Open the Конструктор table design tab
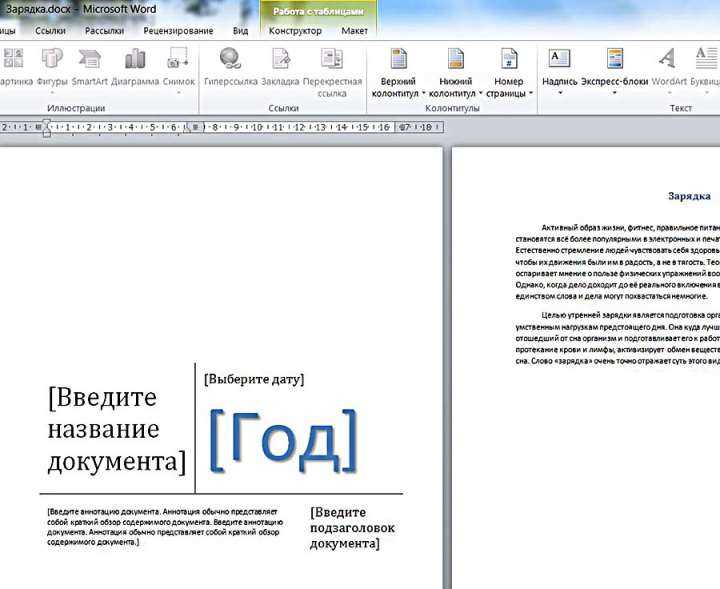The width and height of the screenshot is (720, 589). pos(295,31)
